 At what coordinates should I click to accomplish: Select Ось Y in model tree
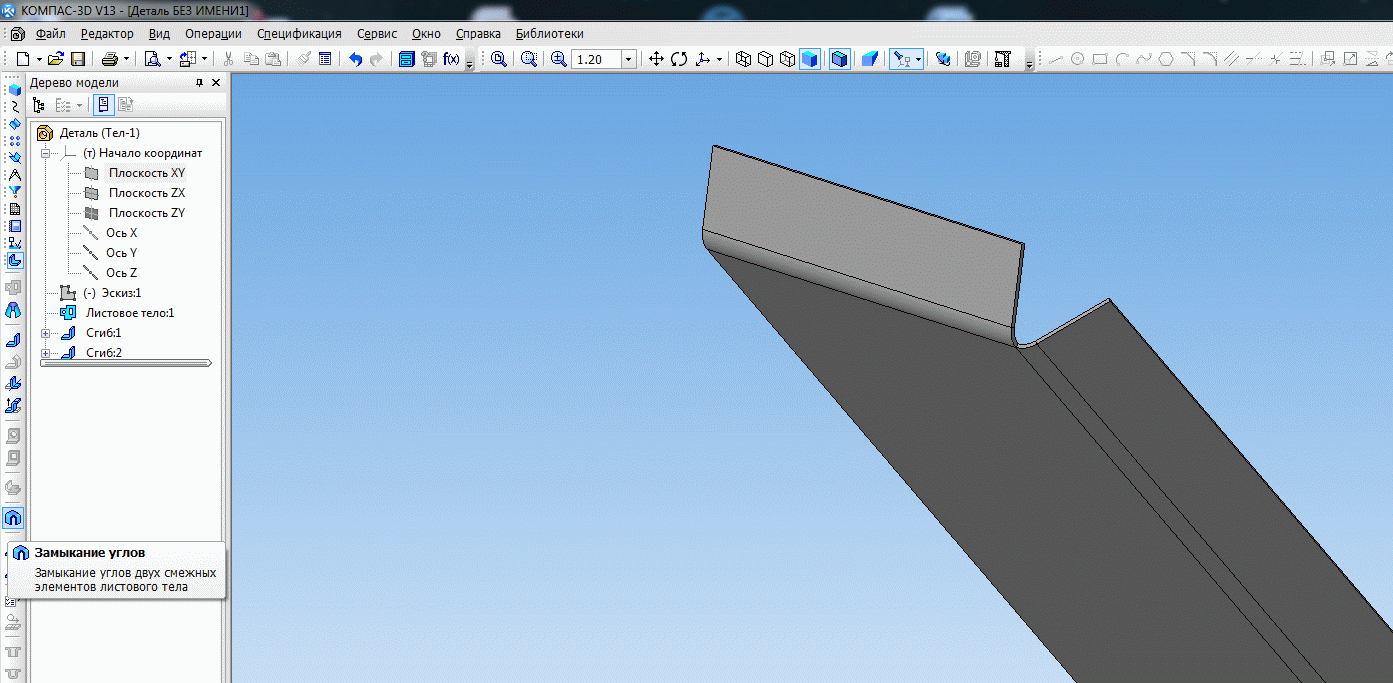pos(122,253)
